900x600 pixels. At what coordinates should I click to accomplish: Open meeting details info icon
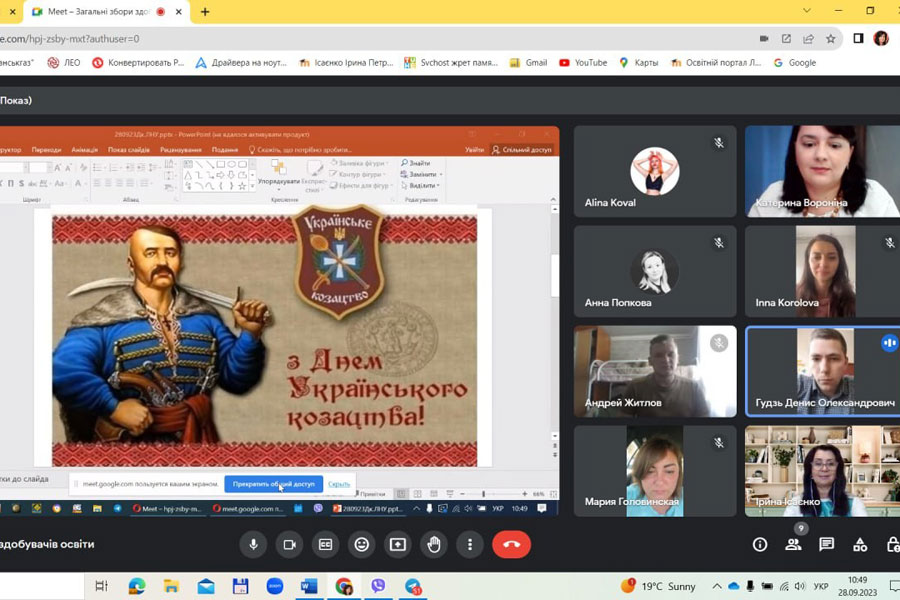[x=760, y=544]
